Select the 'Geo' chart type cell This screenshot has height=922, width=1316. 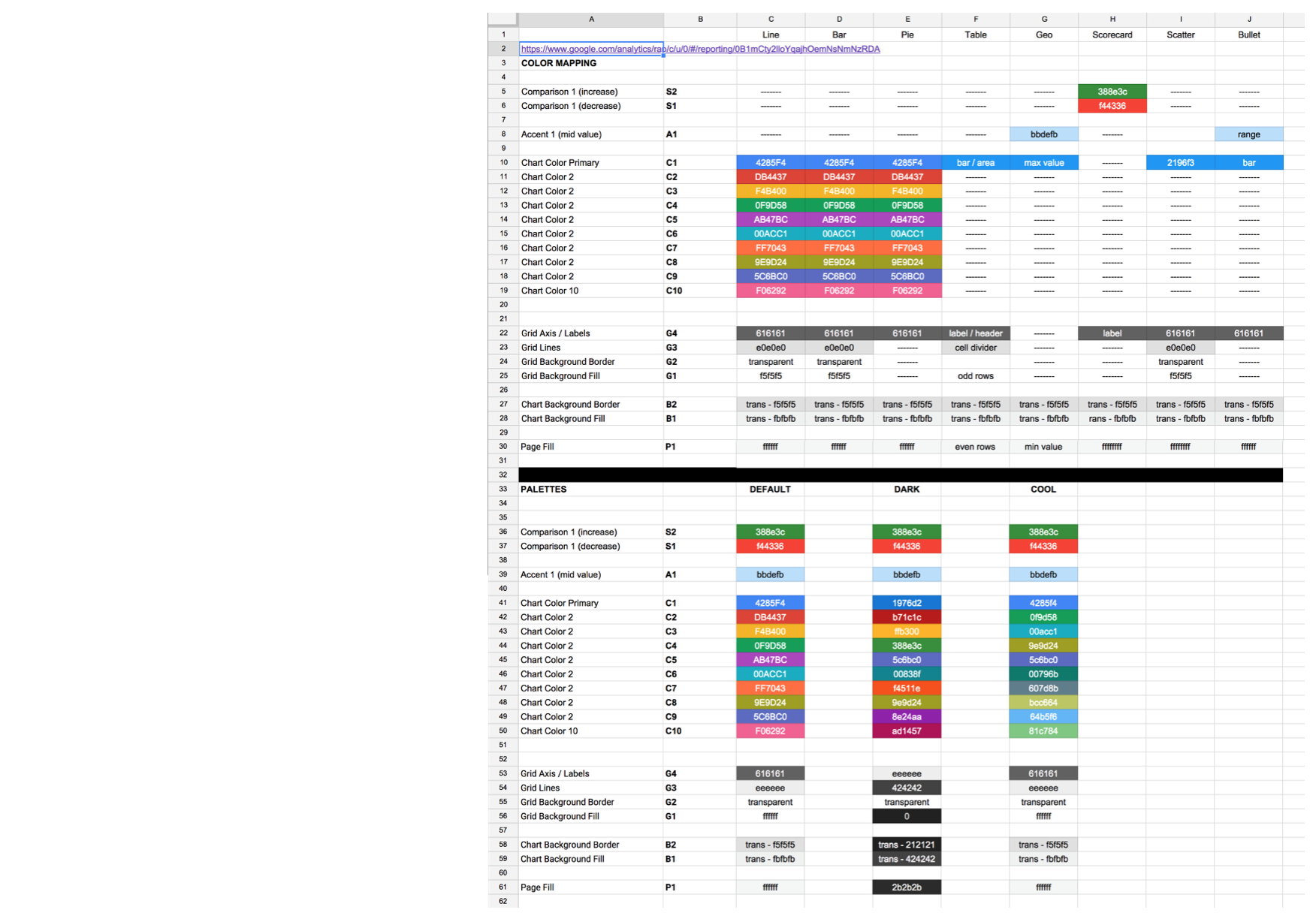(x=1044, y=35)
